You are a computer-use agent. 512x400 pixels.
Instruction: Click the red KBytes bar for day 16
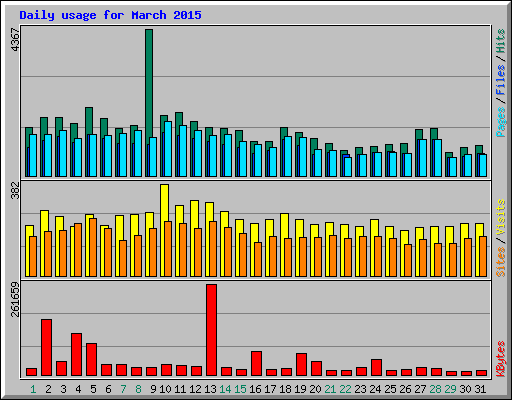point(256,364)
